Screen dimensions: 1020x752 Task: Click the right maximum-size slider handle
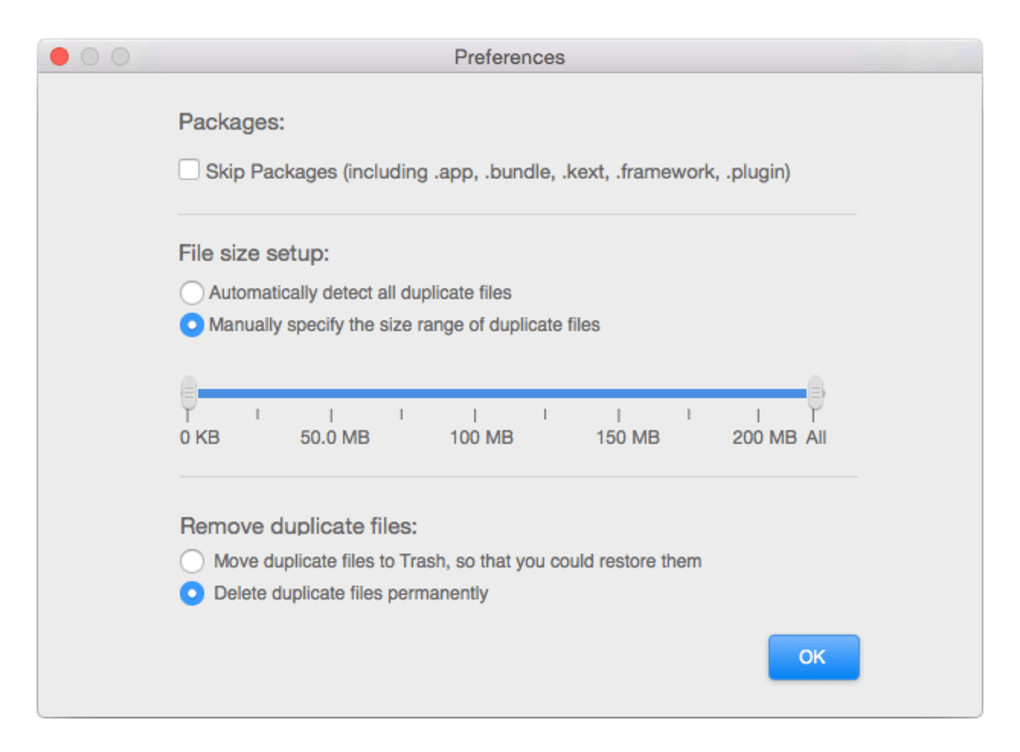(815, 392)
